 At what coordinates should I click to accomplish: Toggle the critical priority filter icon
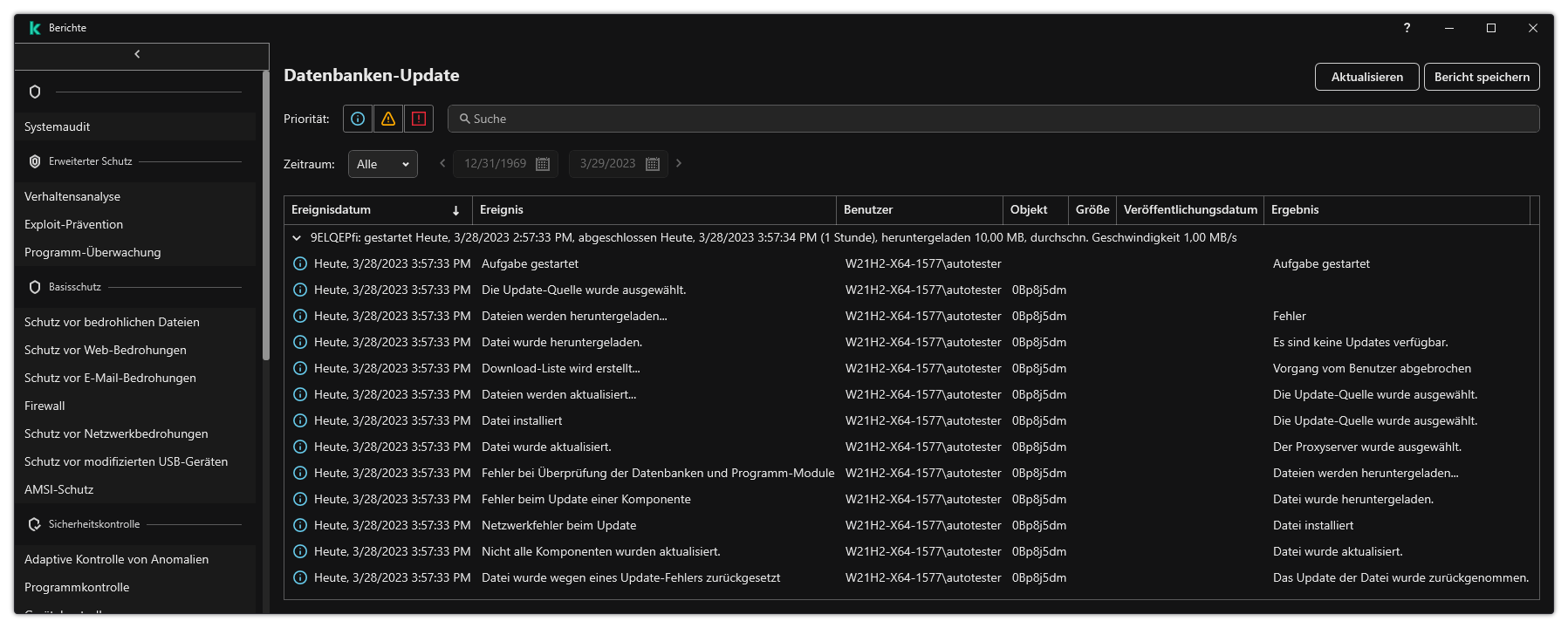click(x=419, y=119)
